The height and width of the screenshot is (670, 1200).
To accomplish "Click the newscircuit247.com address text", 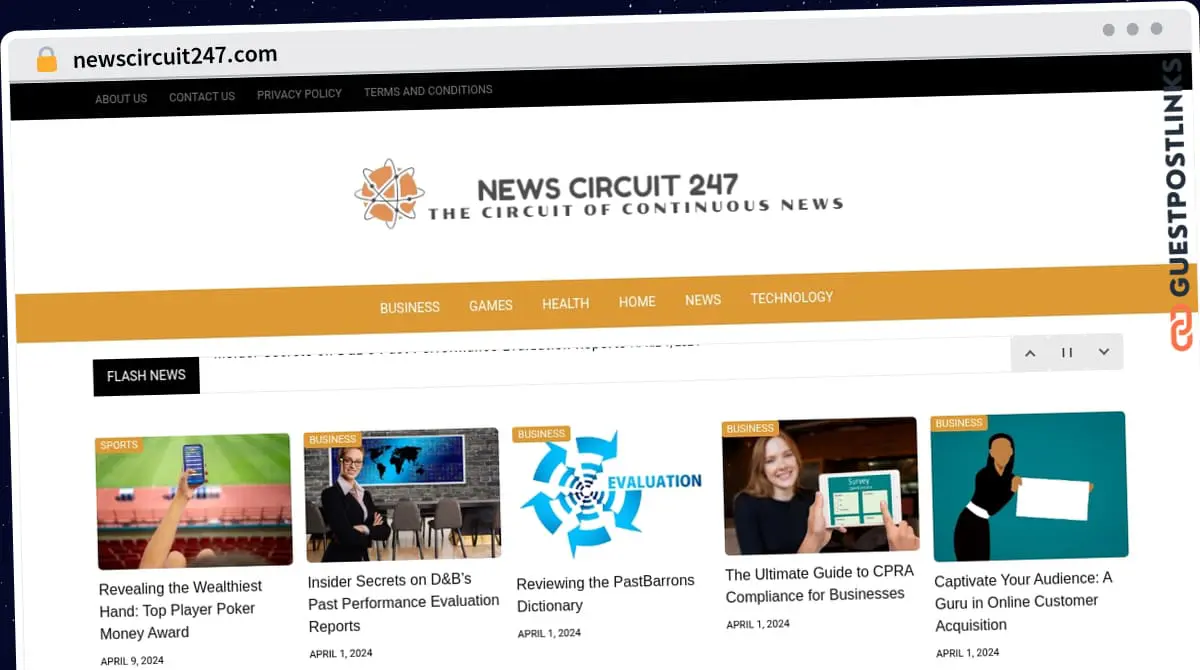I will (175, 57).
